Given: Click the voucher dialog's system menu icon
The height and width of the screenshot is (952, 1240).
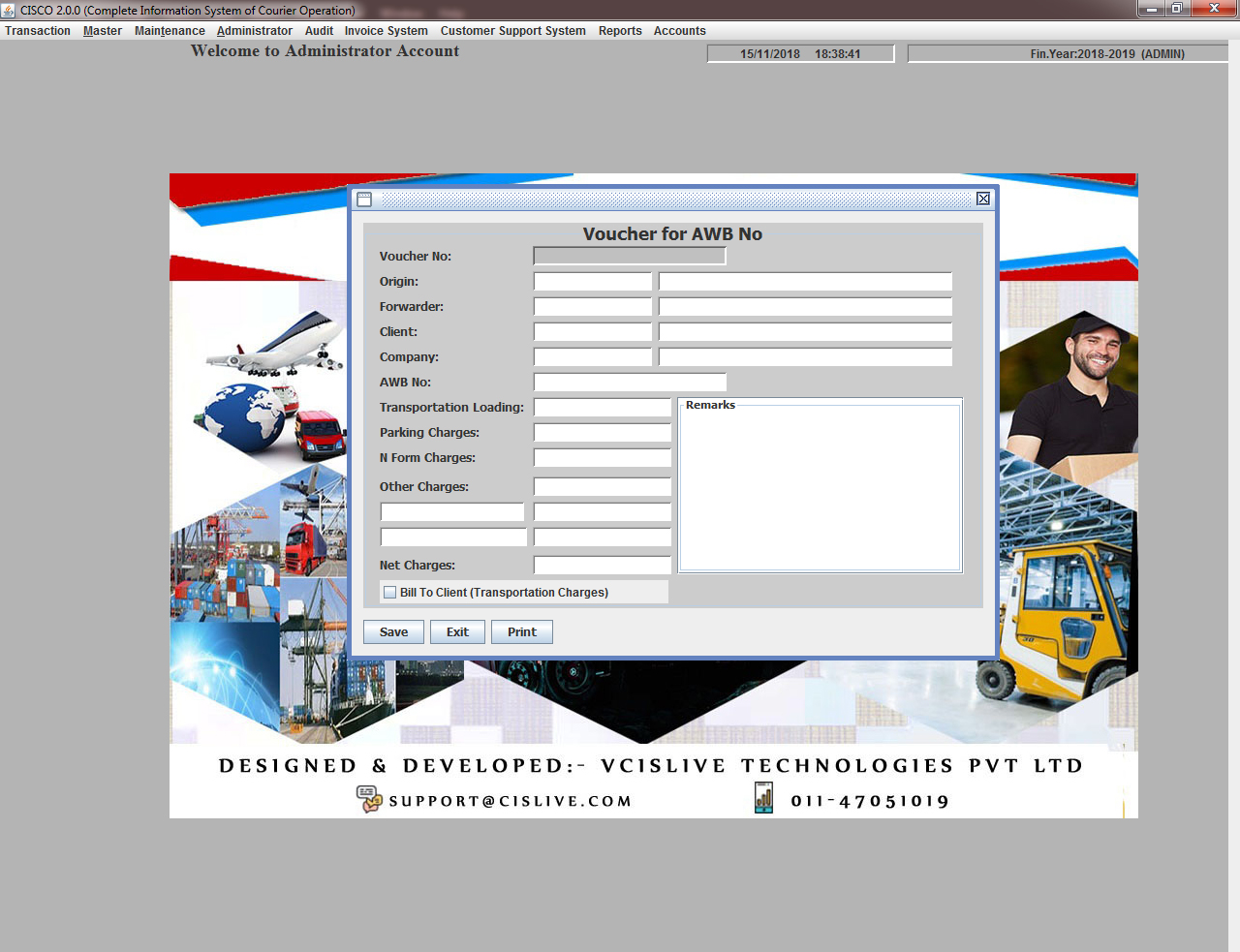Looking at the screenshot, I should click(364, 200).
